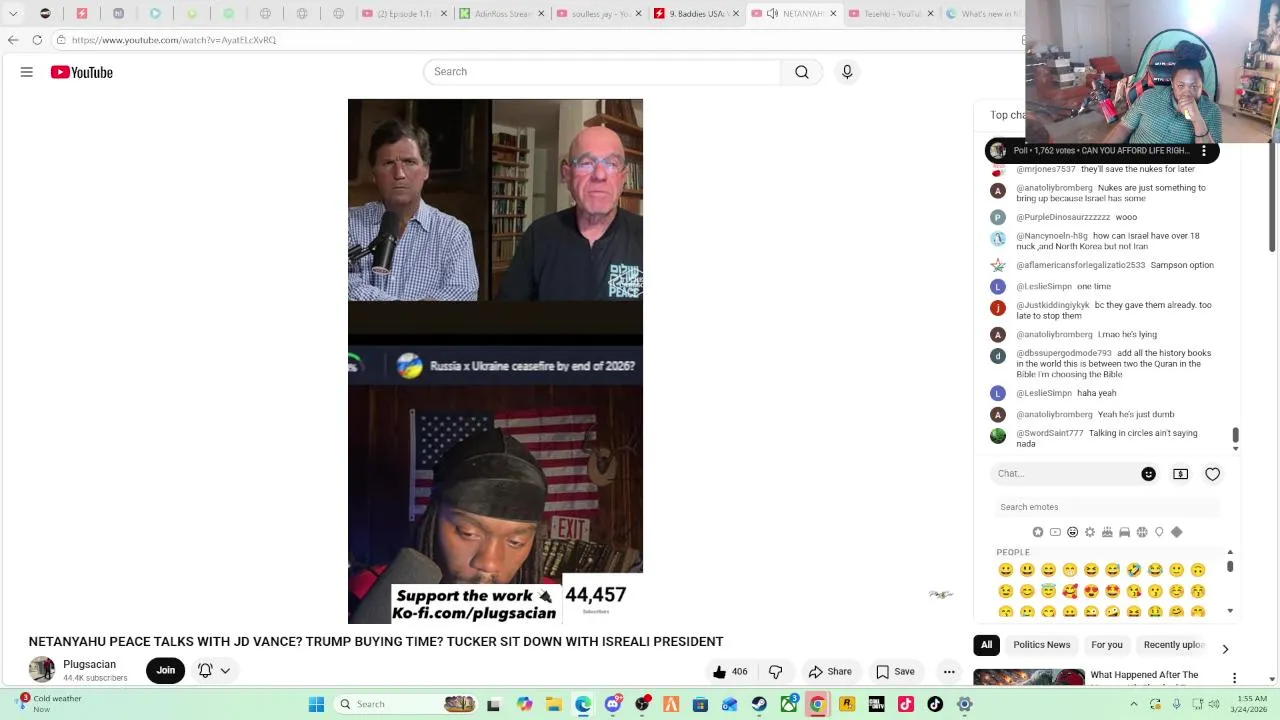The height and width of the screenshot is (720, 1280).
Task: Select the activities basketball emoji category
Action: click(1142, 532)
